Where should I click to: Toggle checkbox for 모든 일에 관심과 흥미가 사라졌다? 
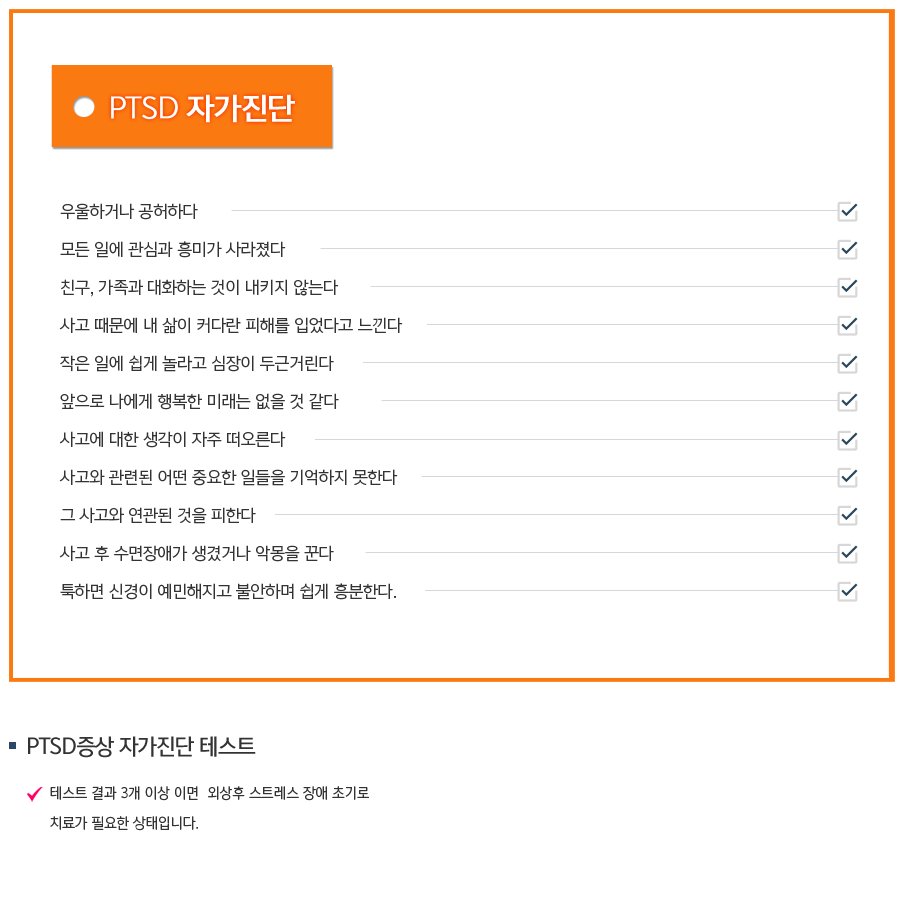pos(847,249)
